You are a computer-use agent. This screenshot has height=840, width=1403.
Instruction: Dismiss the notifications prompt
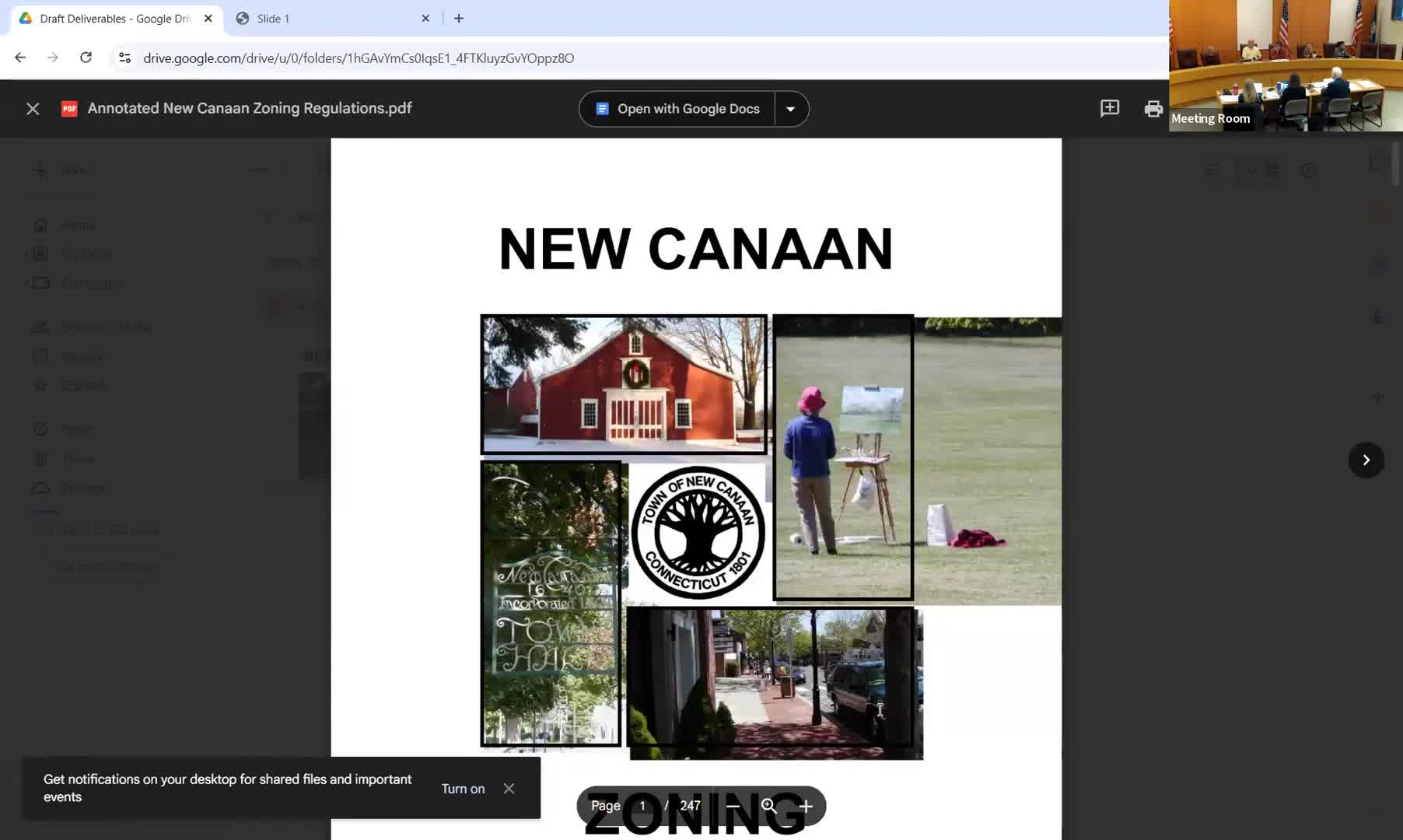pyautogui.click(x=509, y=789)
